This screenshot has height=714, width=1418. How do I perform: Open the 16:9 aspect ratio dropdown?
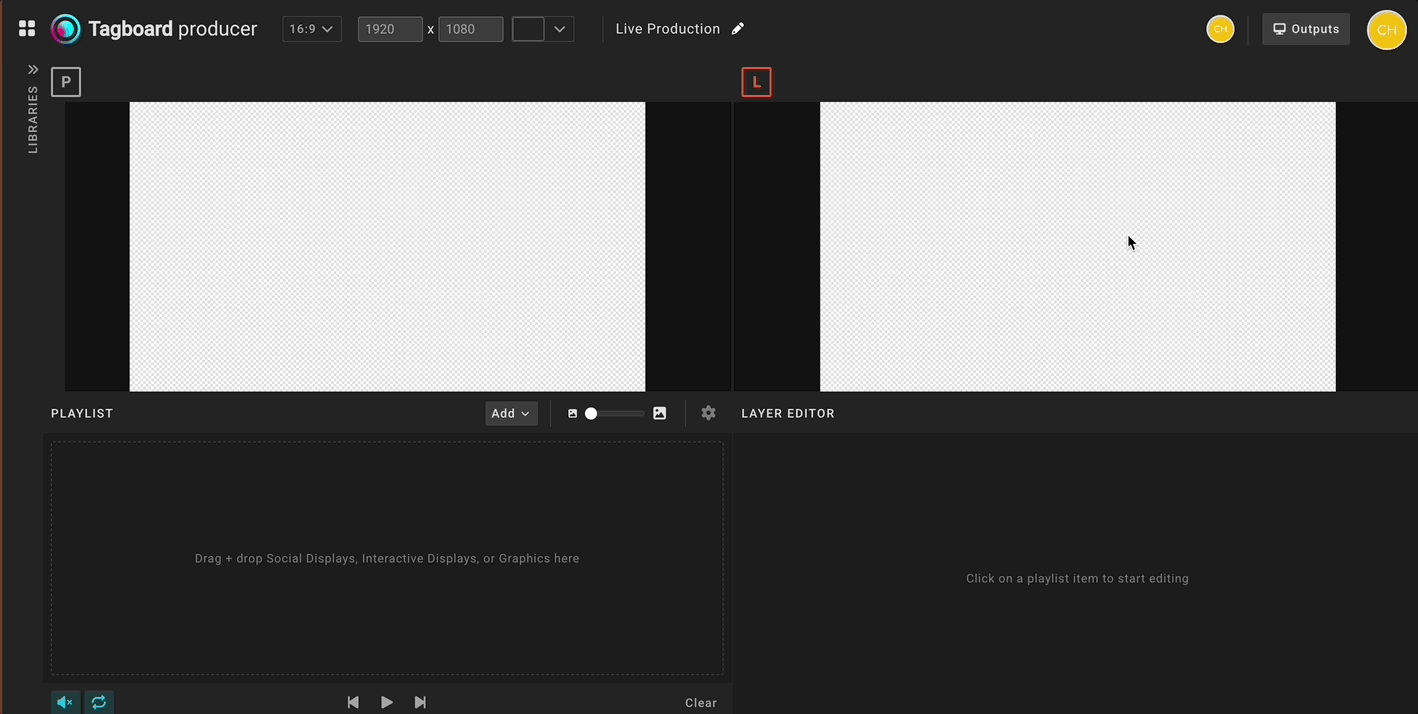pos(312,29)
